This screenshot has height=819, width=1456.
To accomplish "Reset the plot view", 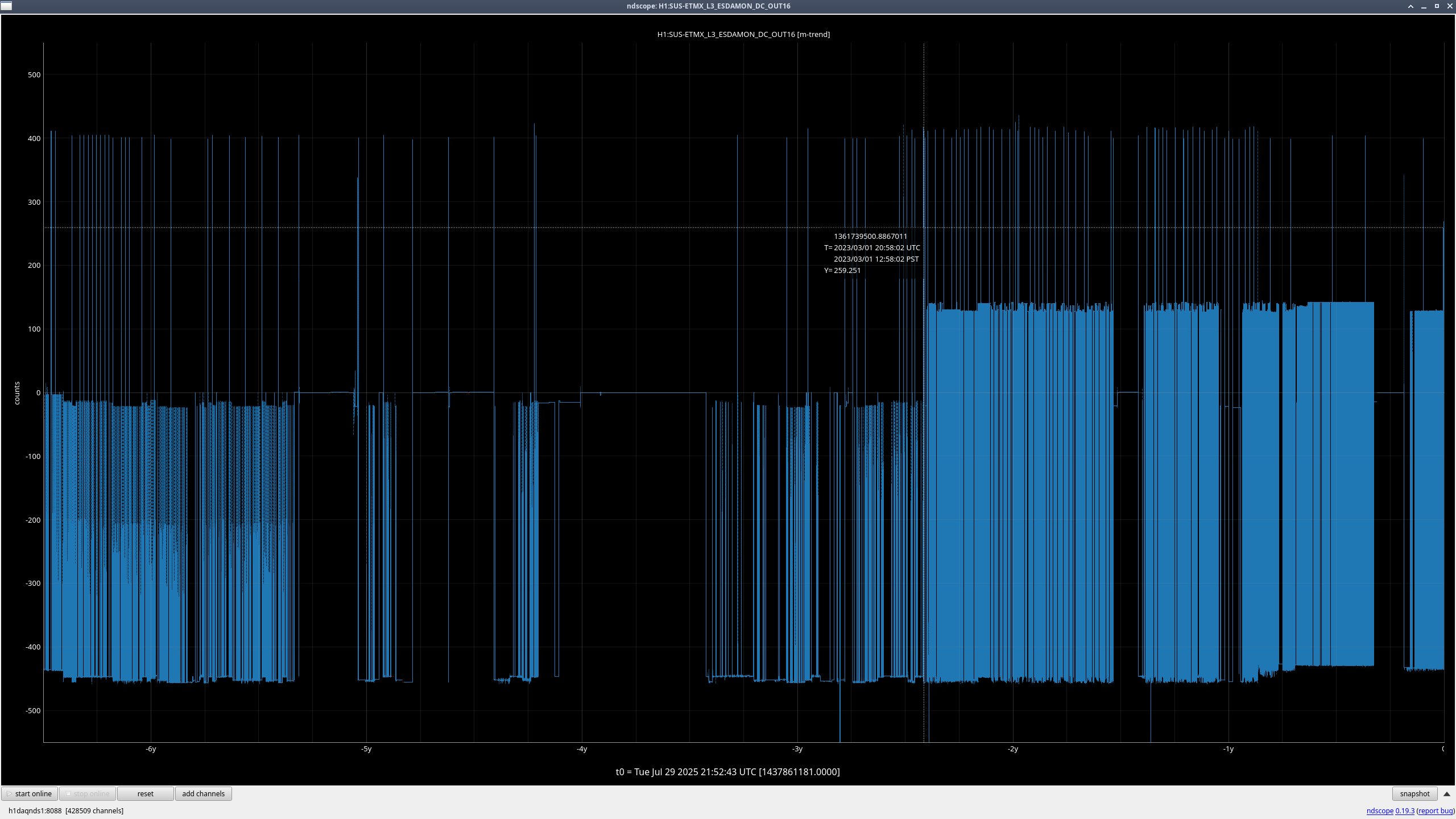I will coord(145,793).
